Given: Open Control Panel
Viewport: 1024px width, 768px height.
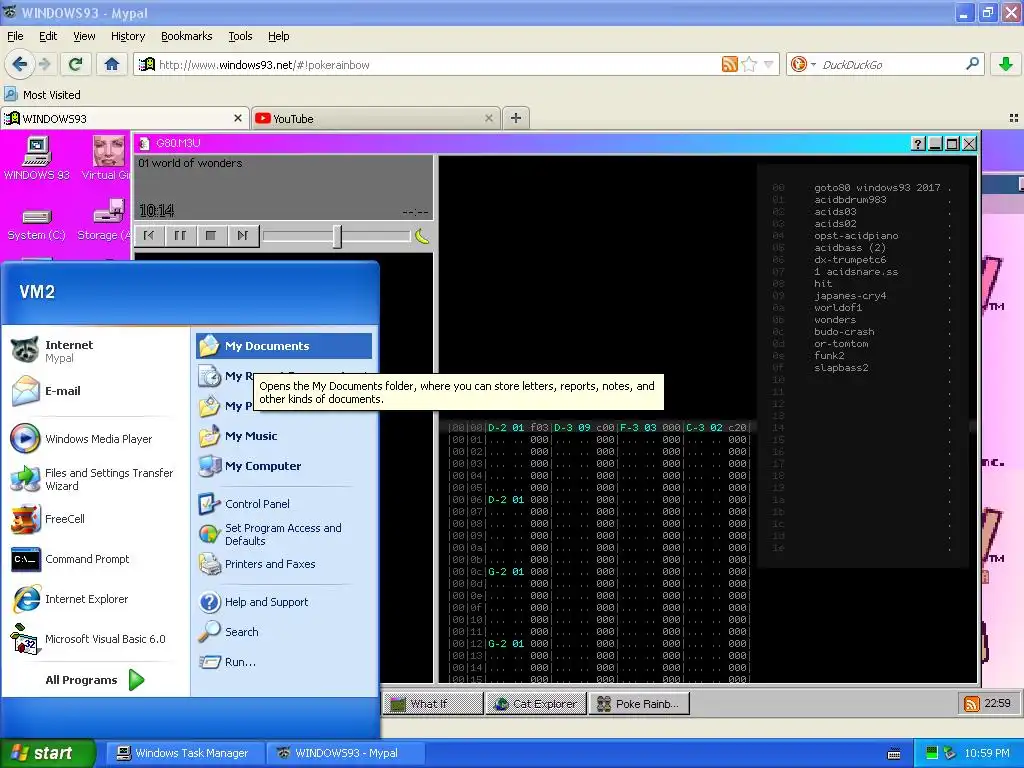Looking at the screenshot, I should (284, 504).
